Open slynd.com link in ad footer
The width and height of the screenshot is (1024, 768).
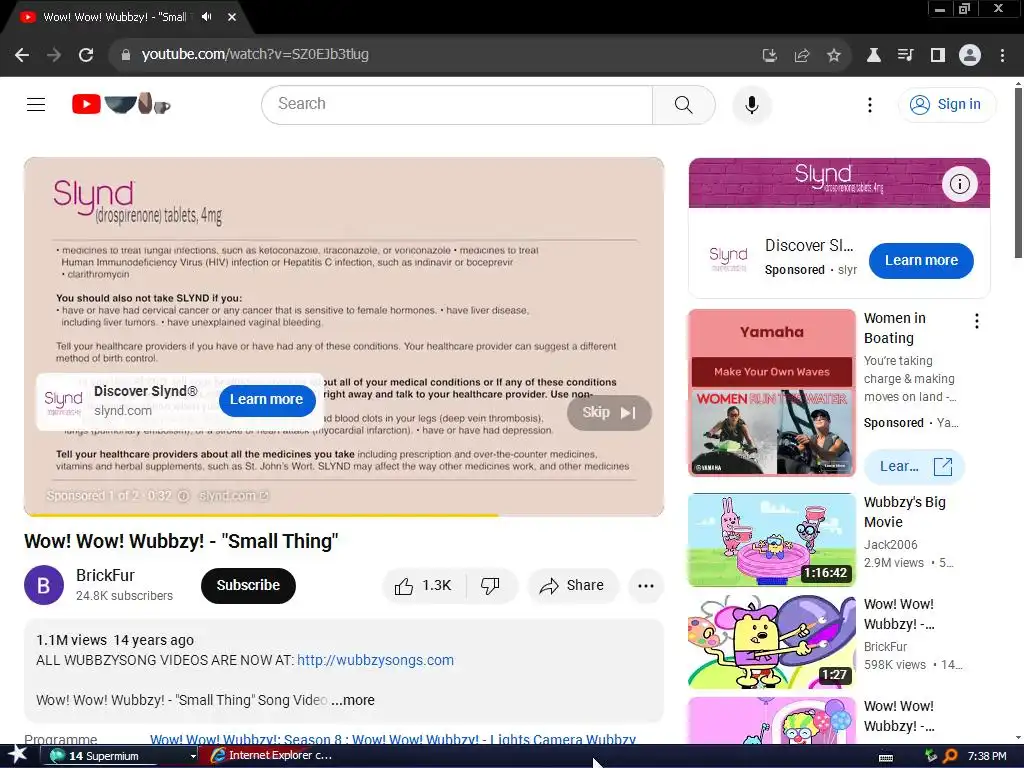233,496
